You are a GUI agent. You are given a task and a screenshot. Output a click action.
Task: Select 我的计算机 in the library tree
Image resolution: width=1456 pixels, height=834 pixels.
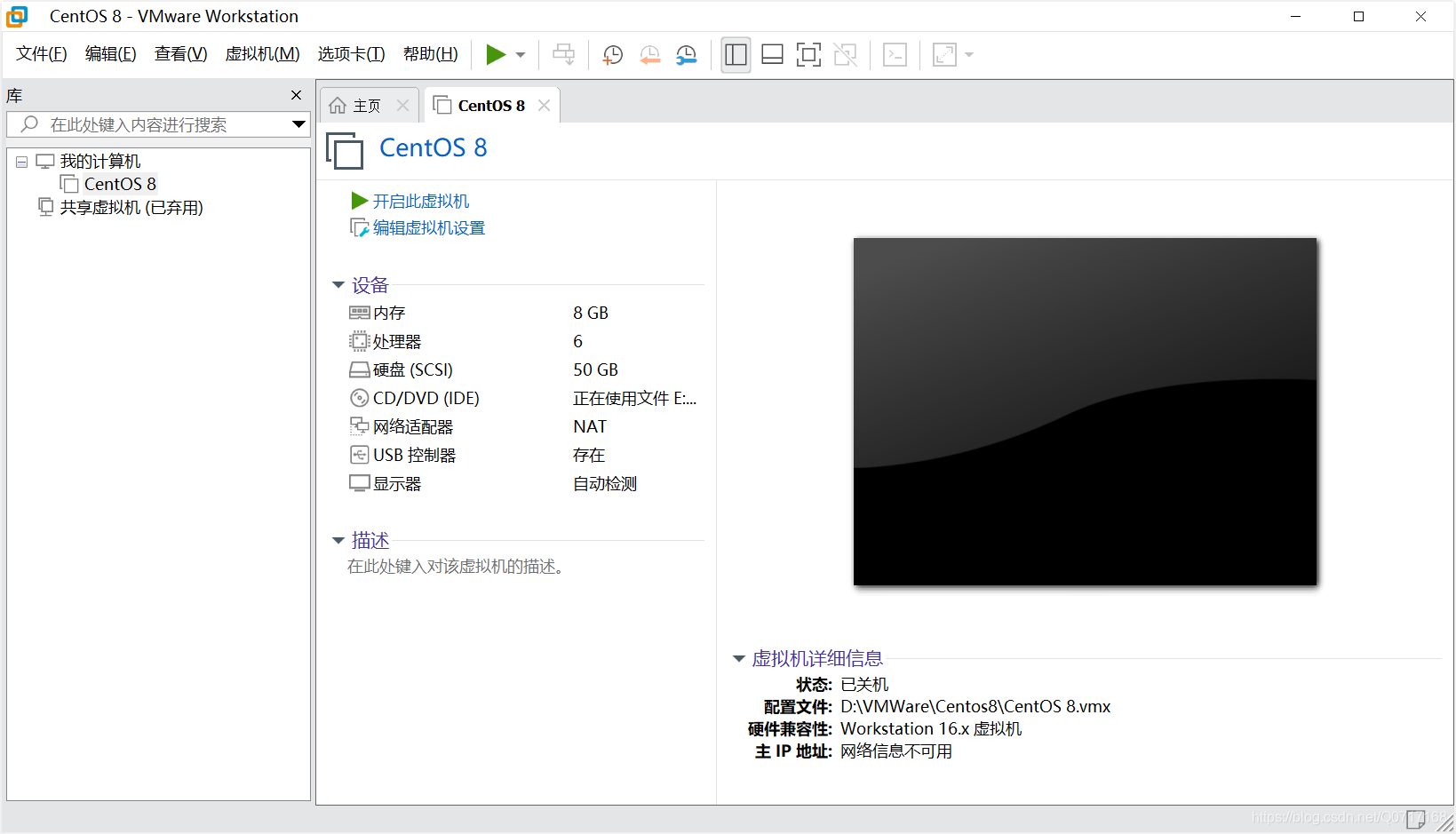click(x=99, y=161)
